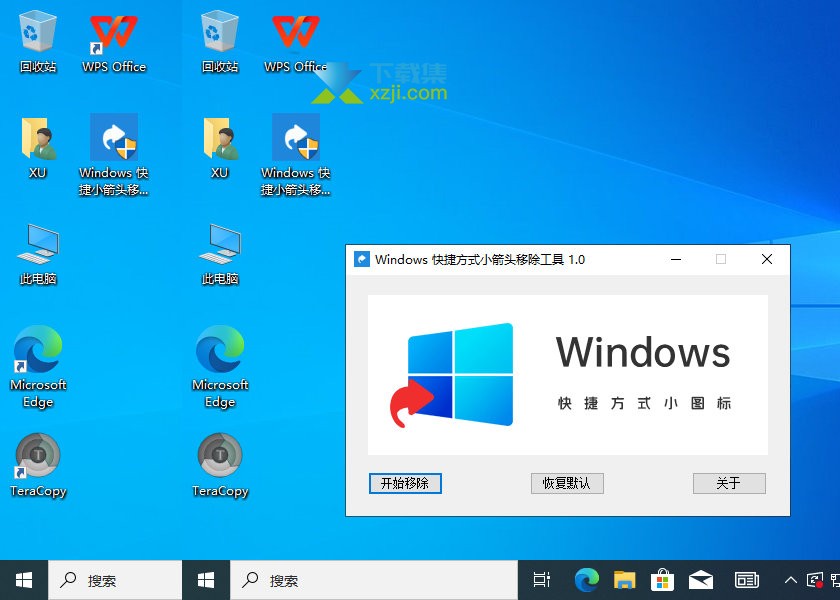Open the Mail app from the taskbar
This screenshot has height=600, width=840.
click(x=701, y=580)
